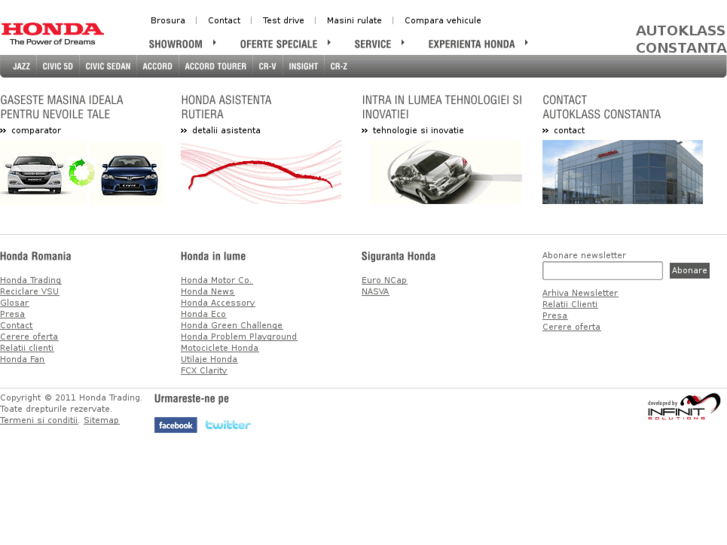
Task: Click the Abonare button
Action: coord(689,270)
